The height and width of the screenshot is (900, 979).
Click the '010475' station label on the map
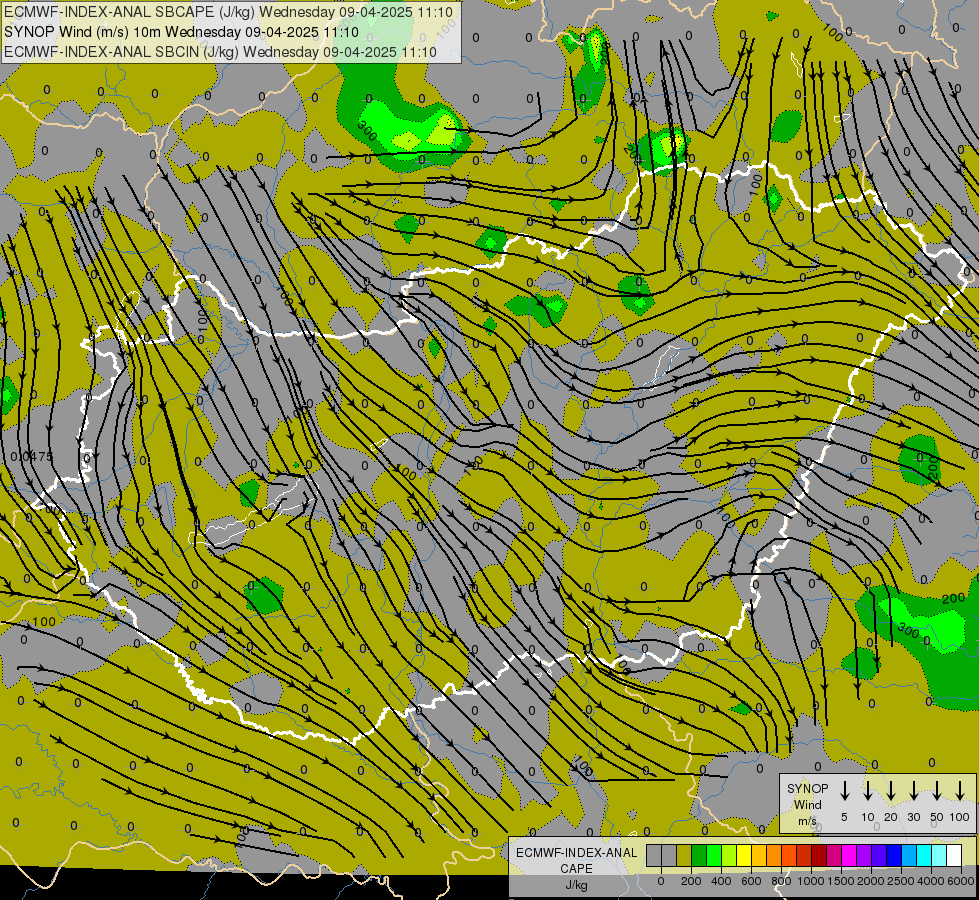(x=32, y=457)
